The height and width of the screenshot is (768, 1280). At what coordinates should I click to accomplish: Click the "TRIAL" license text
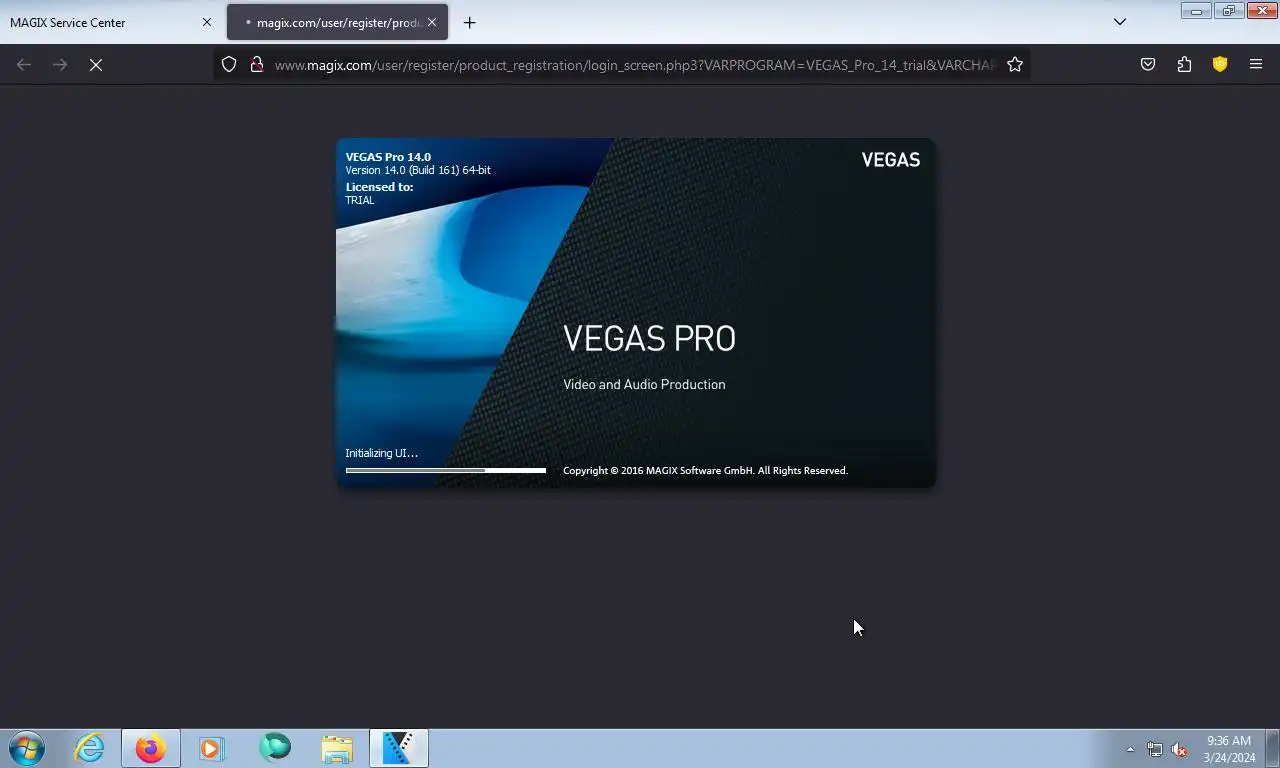click(x=360, y=200)
